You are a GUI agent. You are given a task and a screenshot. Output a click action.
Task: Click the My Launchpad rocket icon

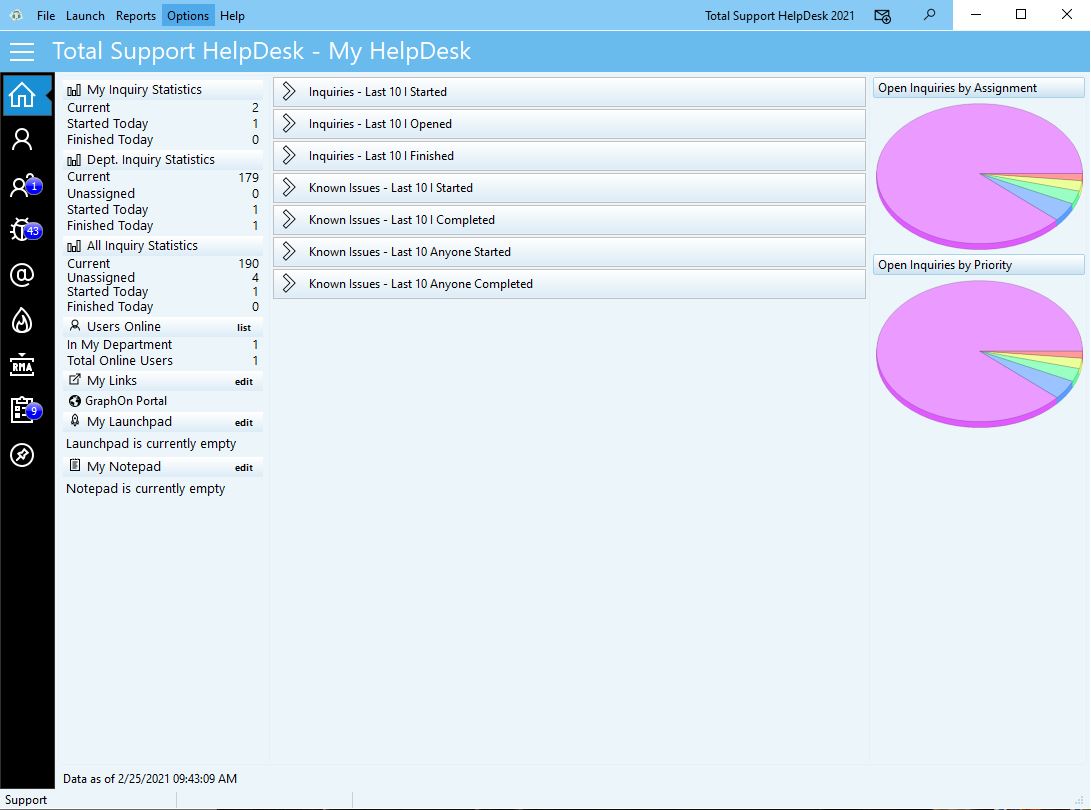(x=74, y=420)
